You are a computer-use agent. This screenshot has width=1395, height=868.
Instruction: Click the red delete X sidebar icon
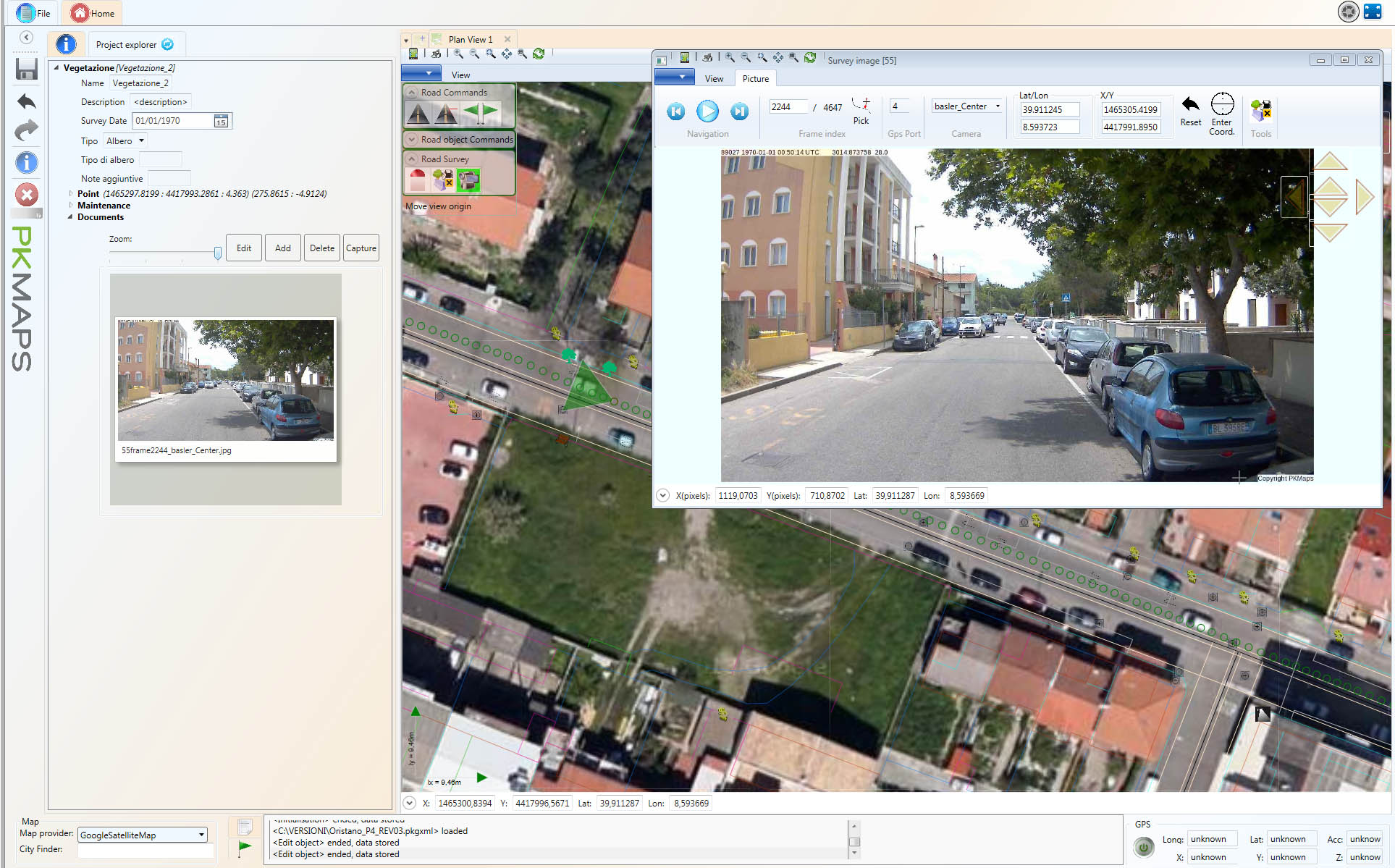click(x=27, y=195)
